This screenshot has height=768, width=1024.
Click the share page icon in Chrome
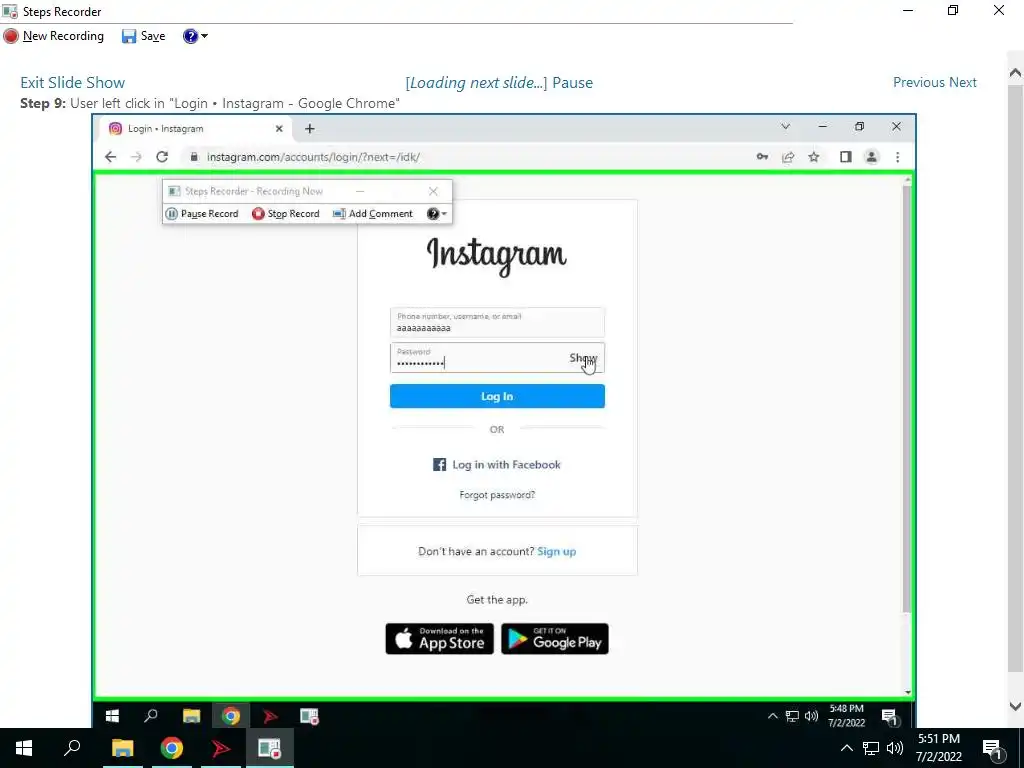788,157
